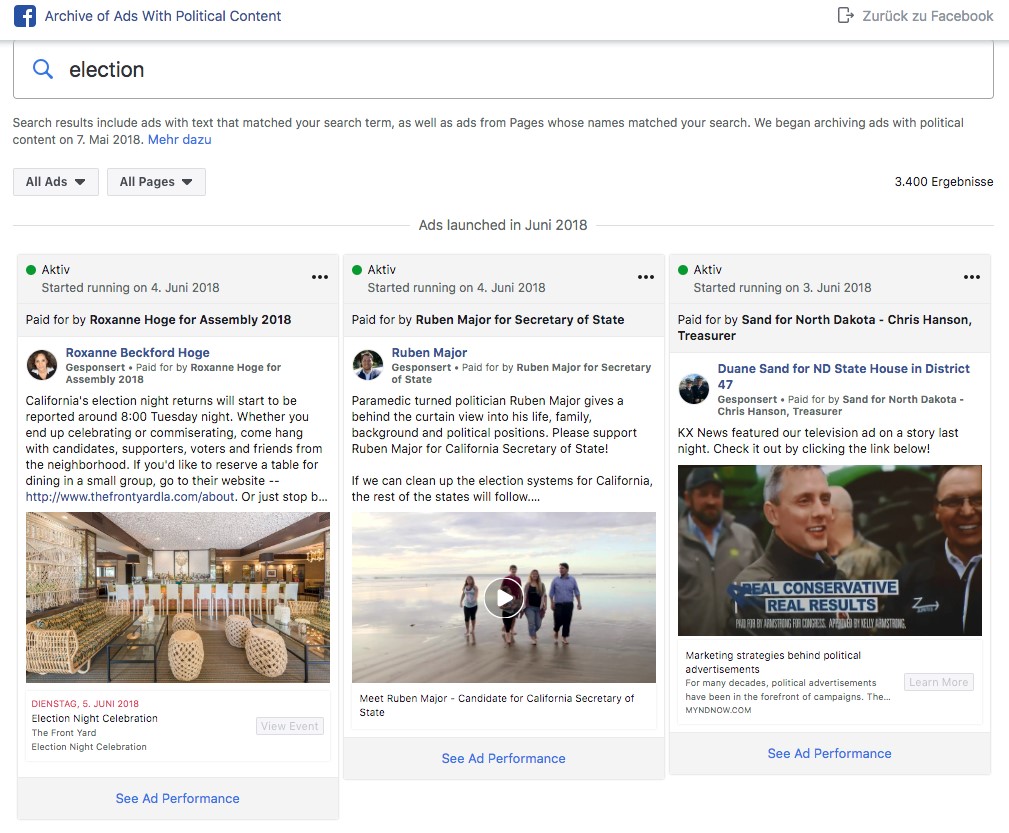Viewport: 1009px width, 833px height.
Task: Open the three-dot menu on Sand for North Dakota ad
Action: (972, 277)
